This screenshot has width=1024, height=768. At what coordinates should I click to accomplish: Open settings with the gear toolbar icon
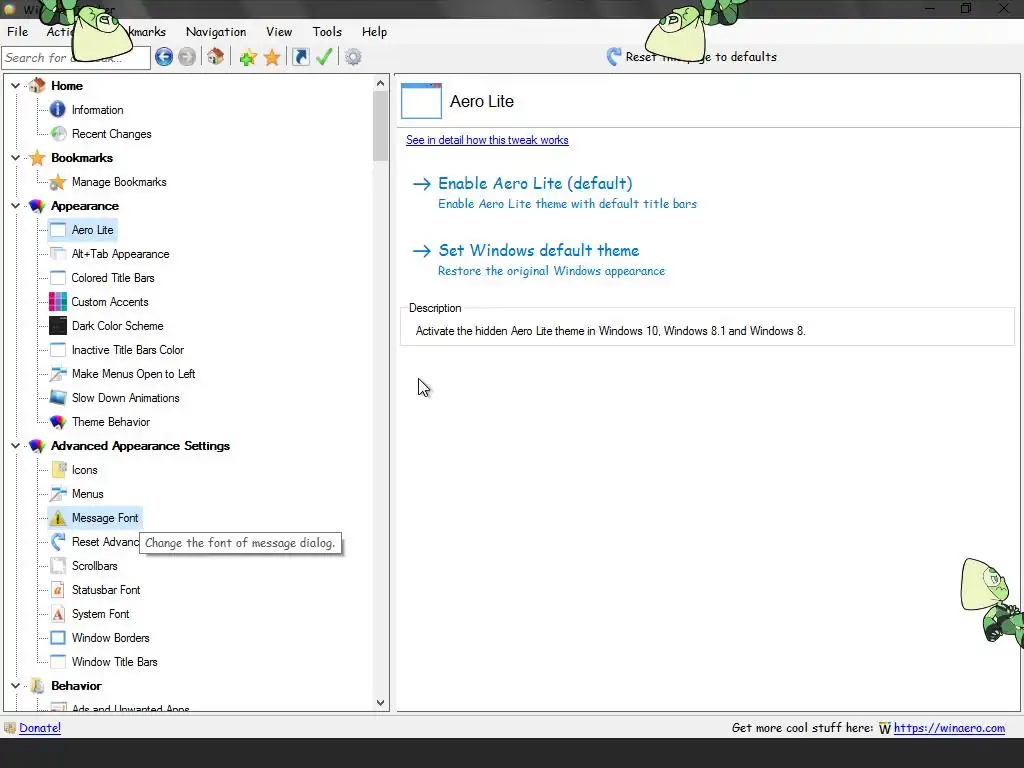tap(353, 57)
